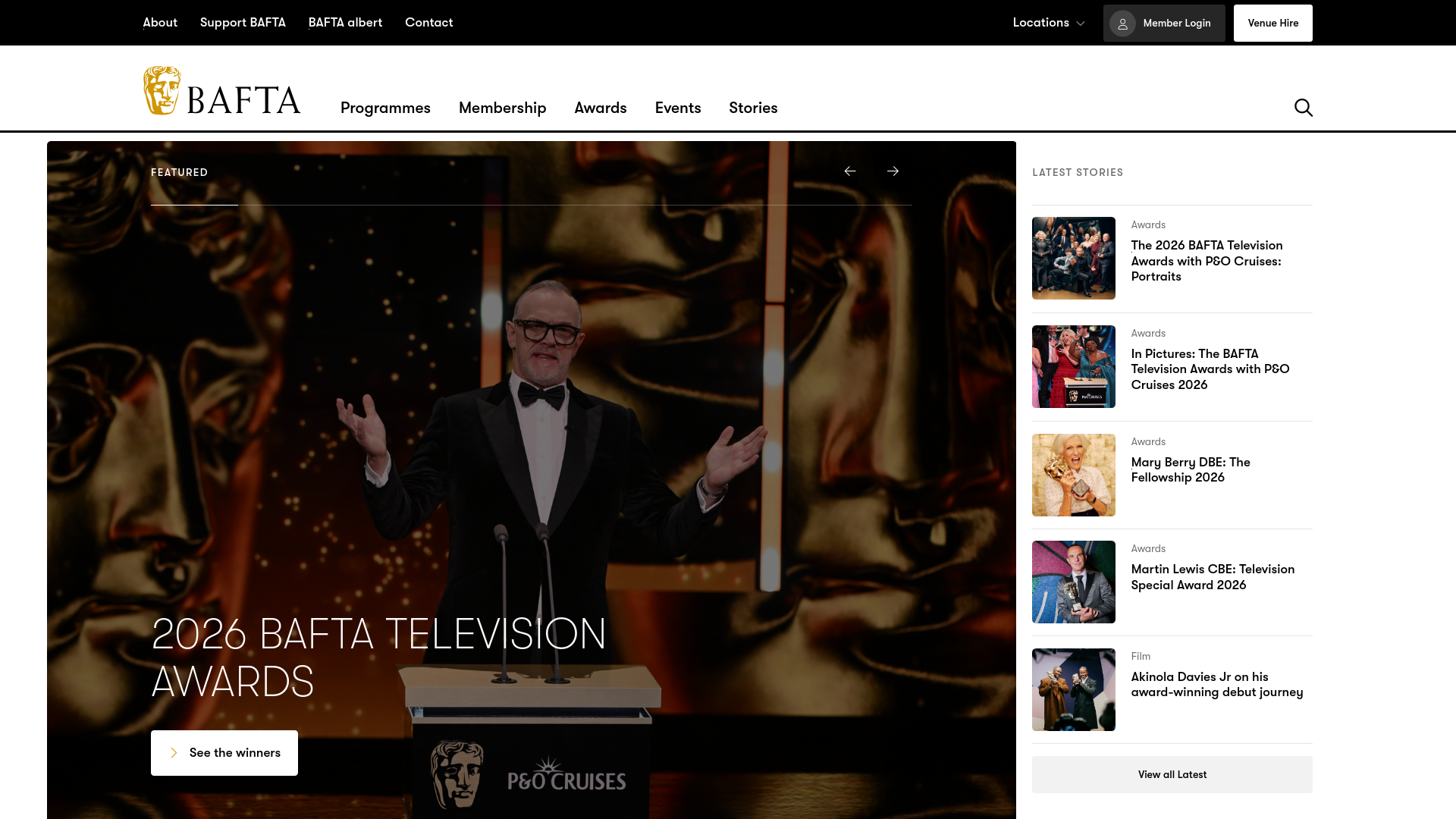This screenshot has height=819, width=1456.
Task: Click the Awards tag above Portraits story
Action: (x=1148, y=225)
